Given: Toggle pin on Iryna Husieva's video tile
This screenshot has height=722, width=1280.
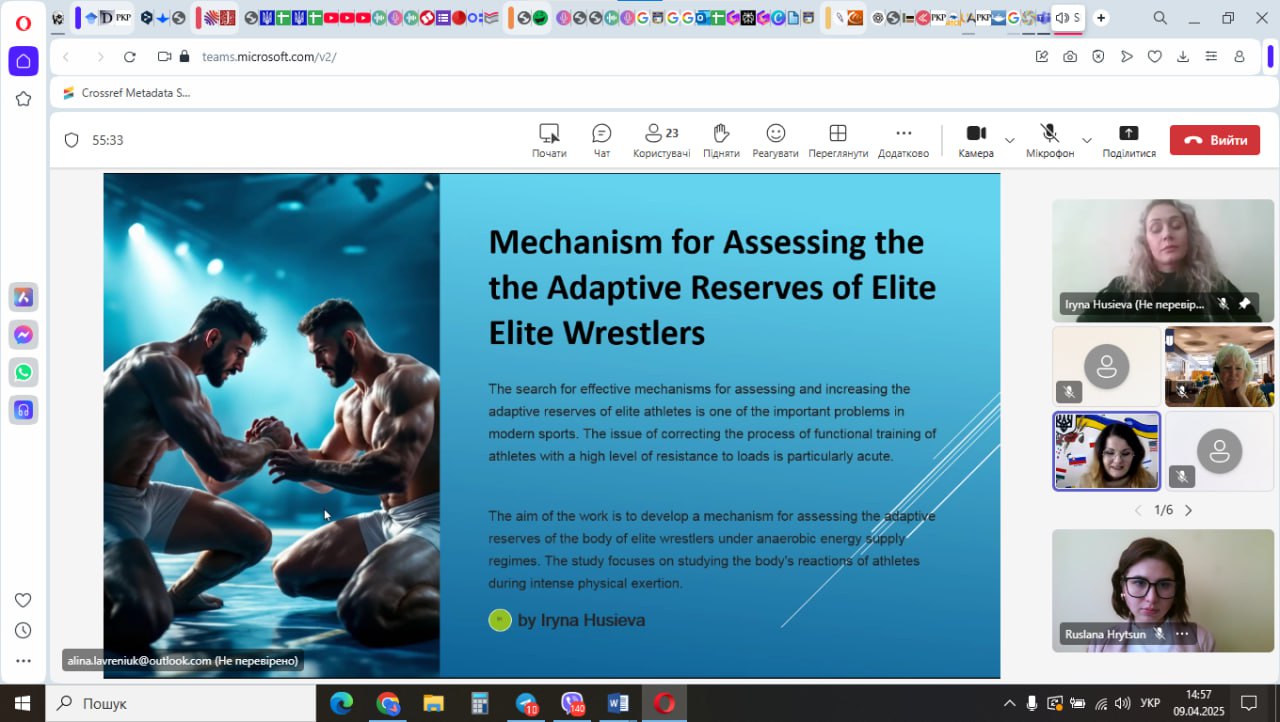Looking at the screenshot, I should click(1244, 303).
